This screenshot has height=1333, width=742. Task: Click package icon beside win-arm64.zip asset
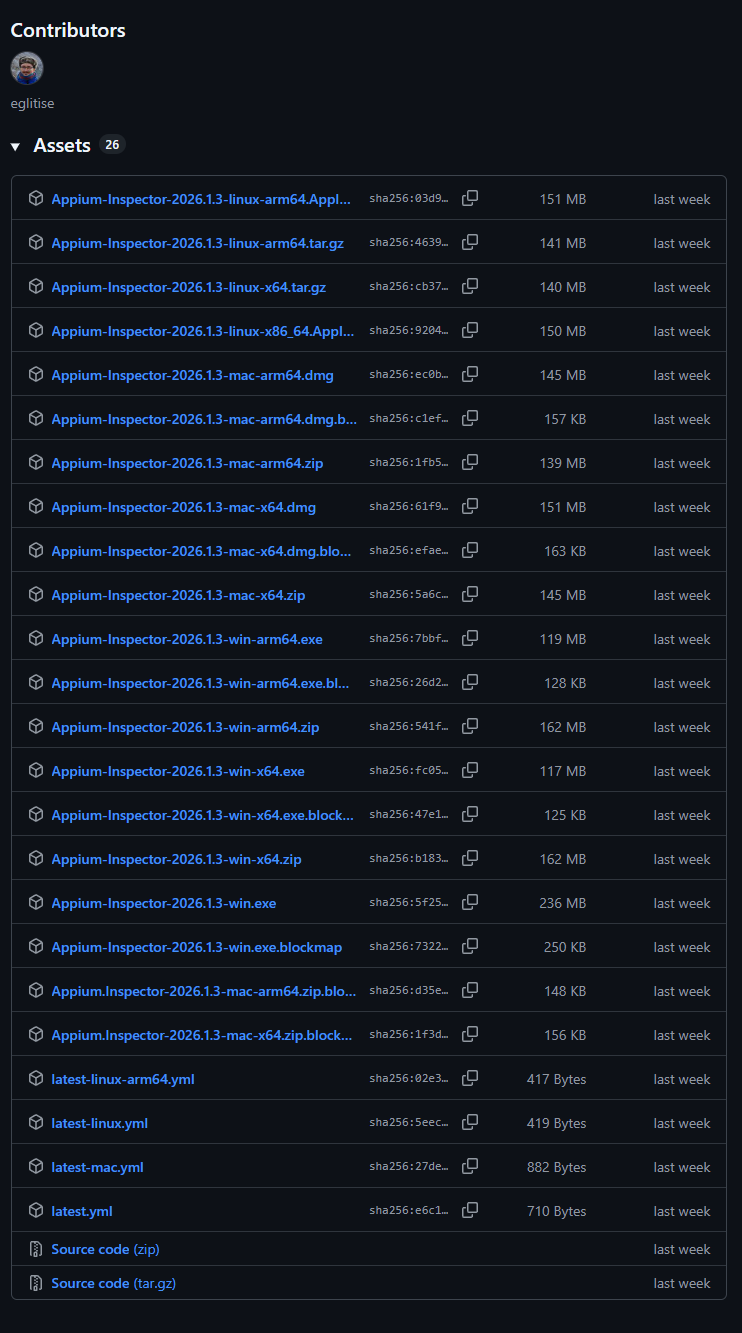click(x=36, y=727)
